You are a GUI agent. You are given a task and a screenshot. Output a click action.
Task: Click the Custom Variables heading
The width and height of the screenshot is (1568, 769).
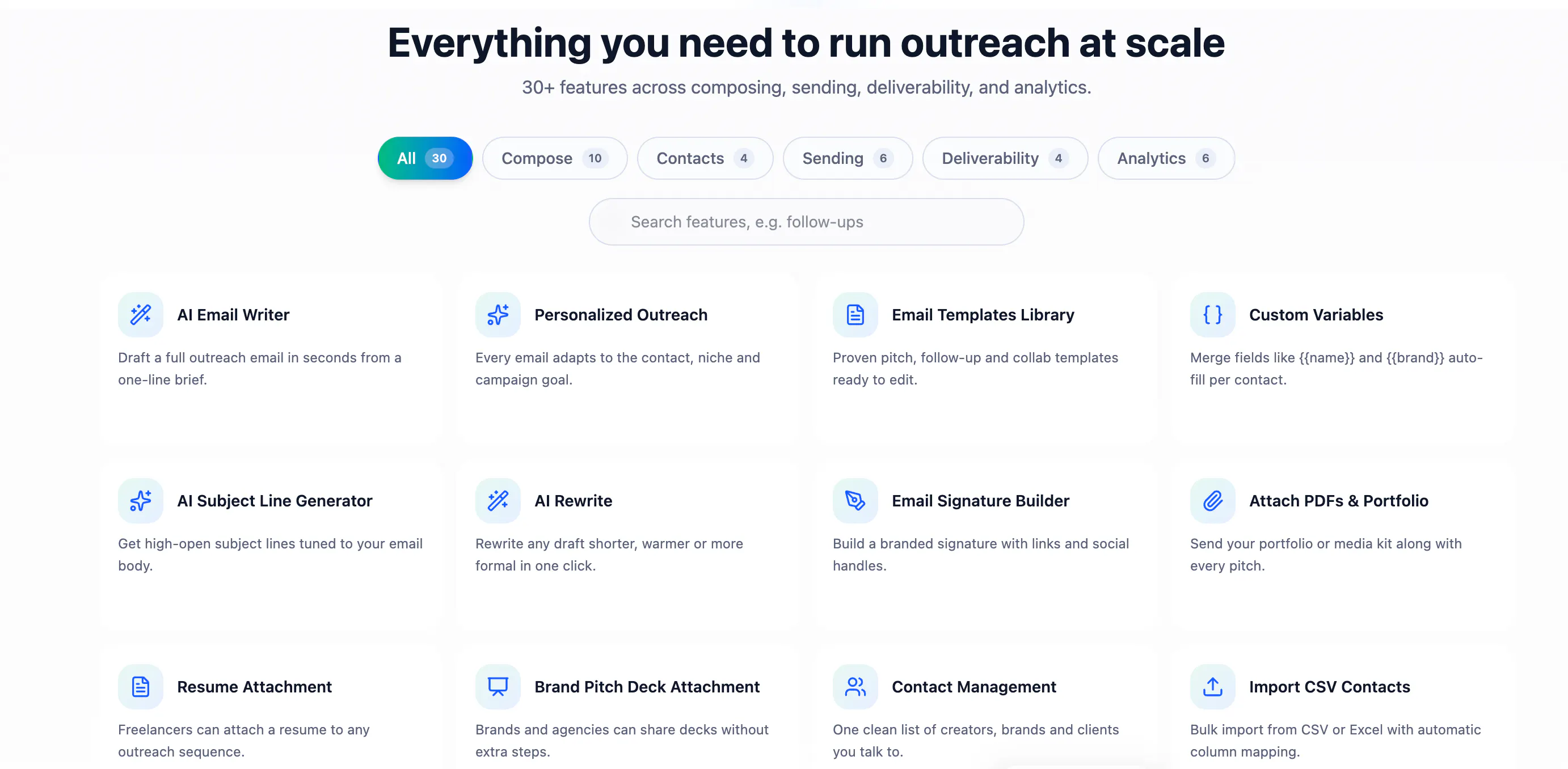tap(1316, 315)
